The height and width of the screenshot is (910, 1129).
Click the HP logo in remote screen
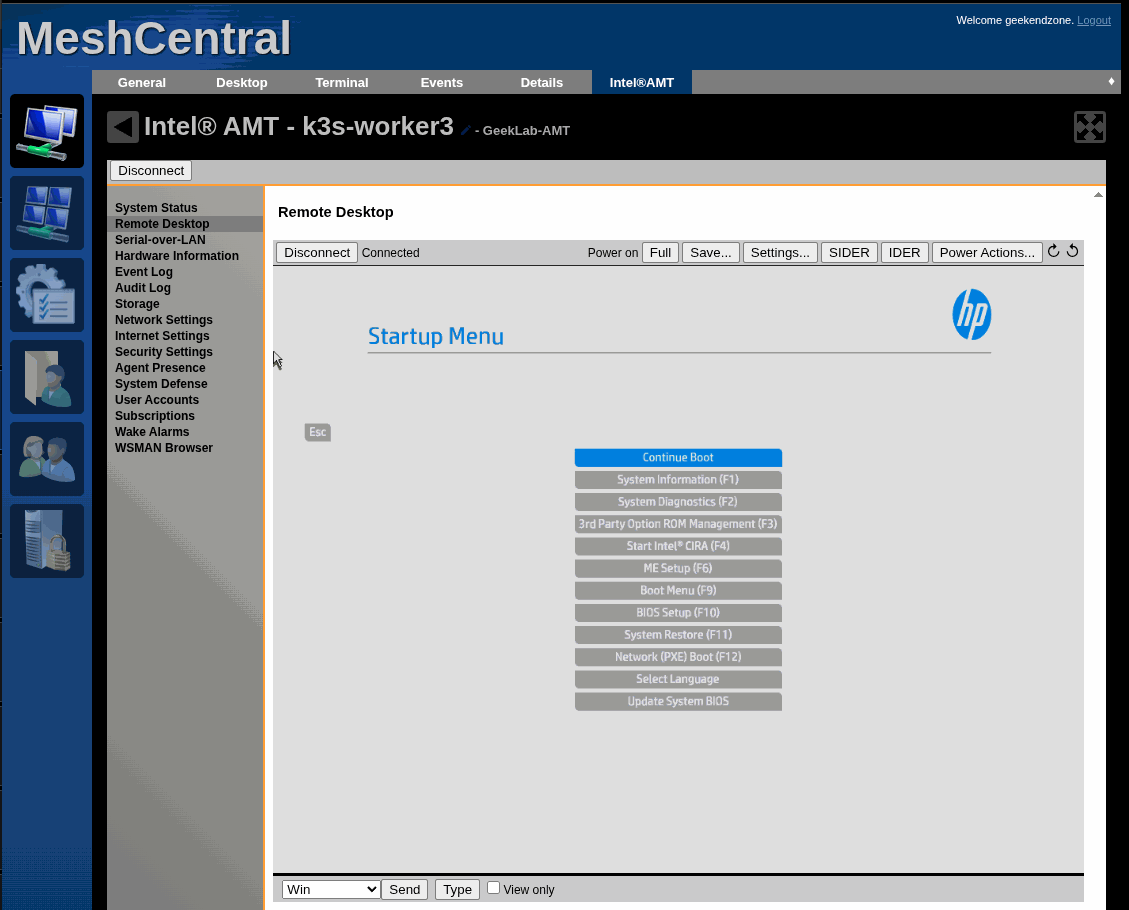(x=971, y=315)
